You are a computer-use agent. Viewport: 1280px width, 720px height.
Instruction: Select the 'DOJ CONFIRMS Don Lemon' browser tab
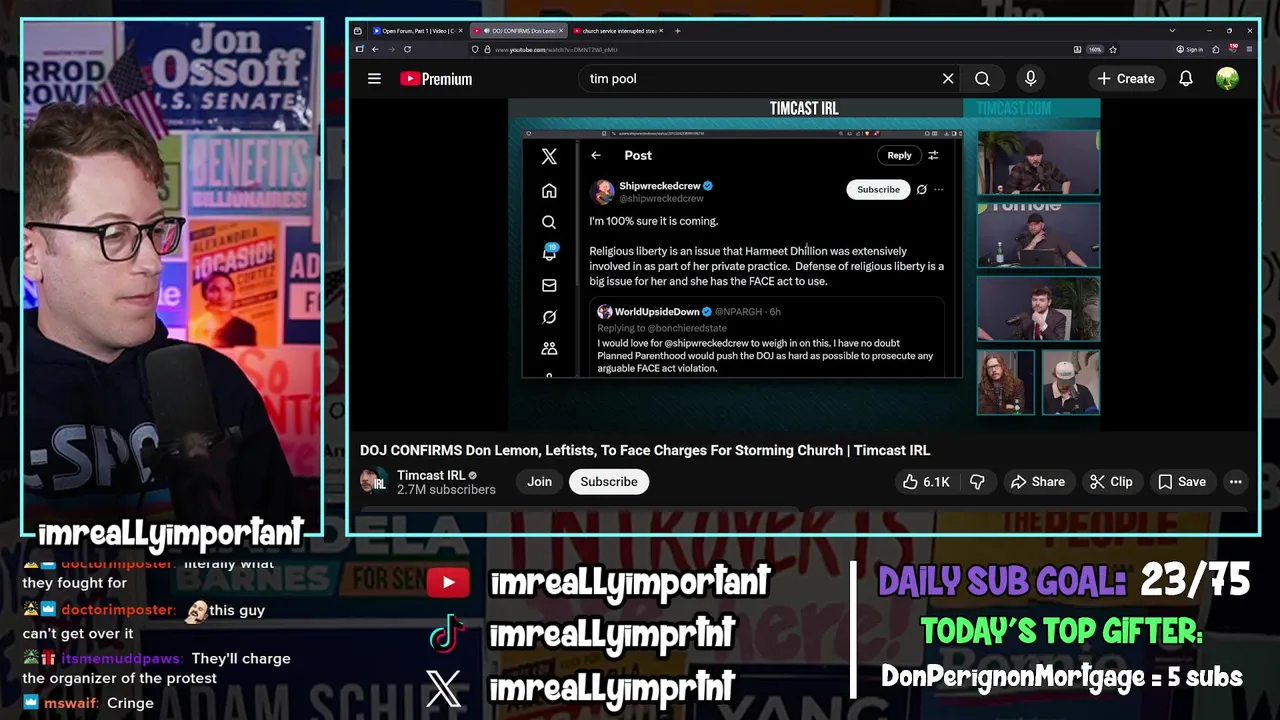[517, 31]
